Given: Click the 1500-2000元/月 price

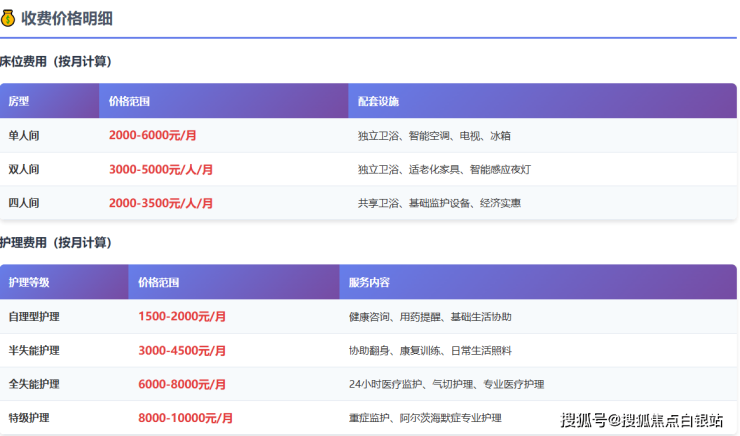Looking at the screenshot, I should [x=182, y=316].
